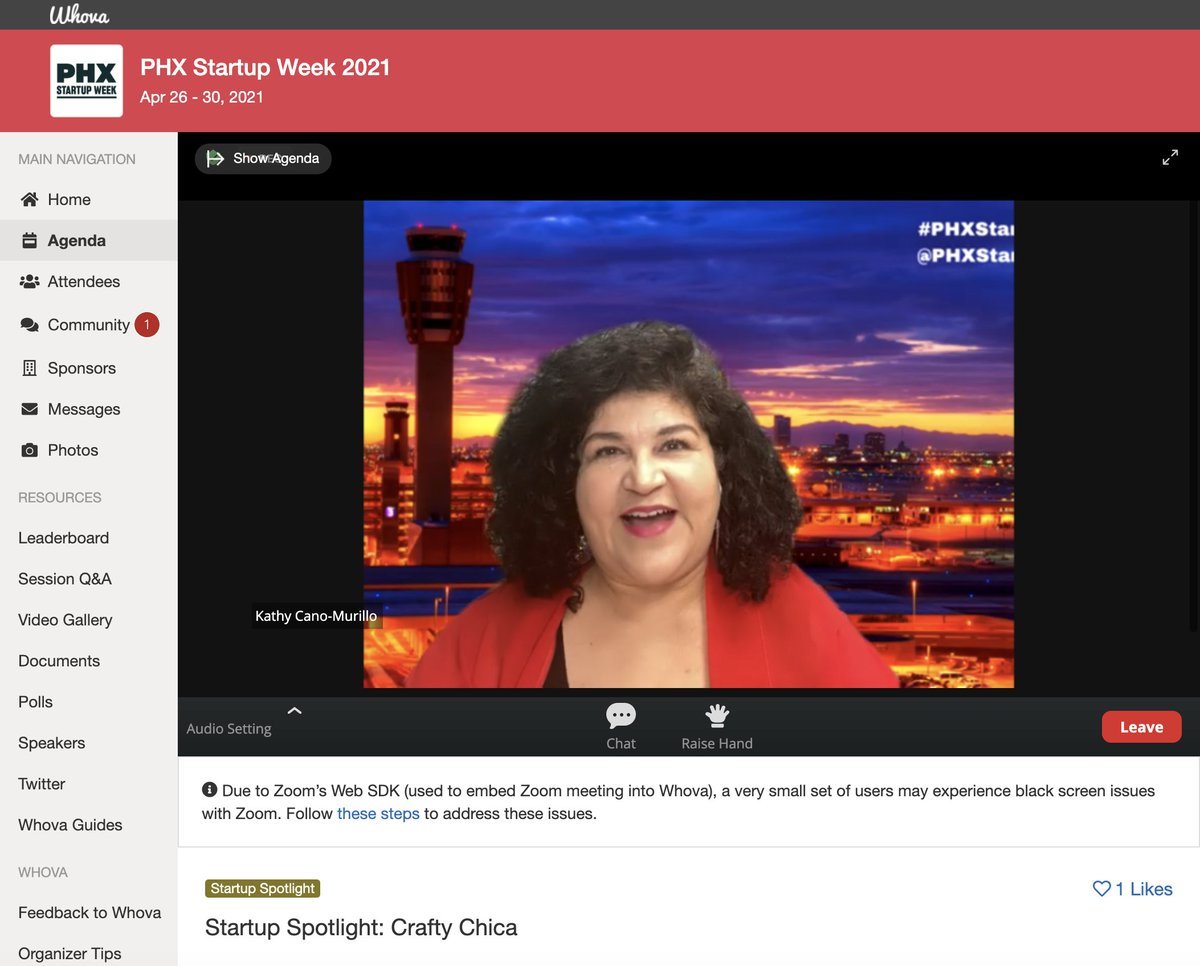The image size is (1200, 966).
Task: Click Audio Setting label
Action: click(229, 728)
